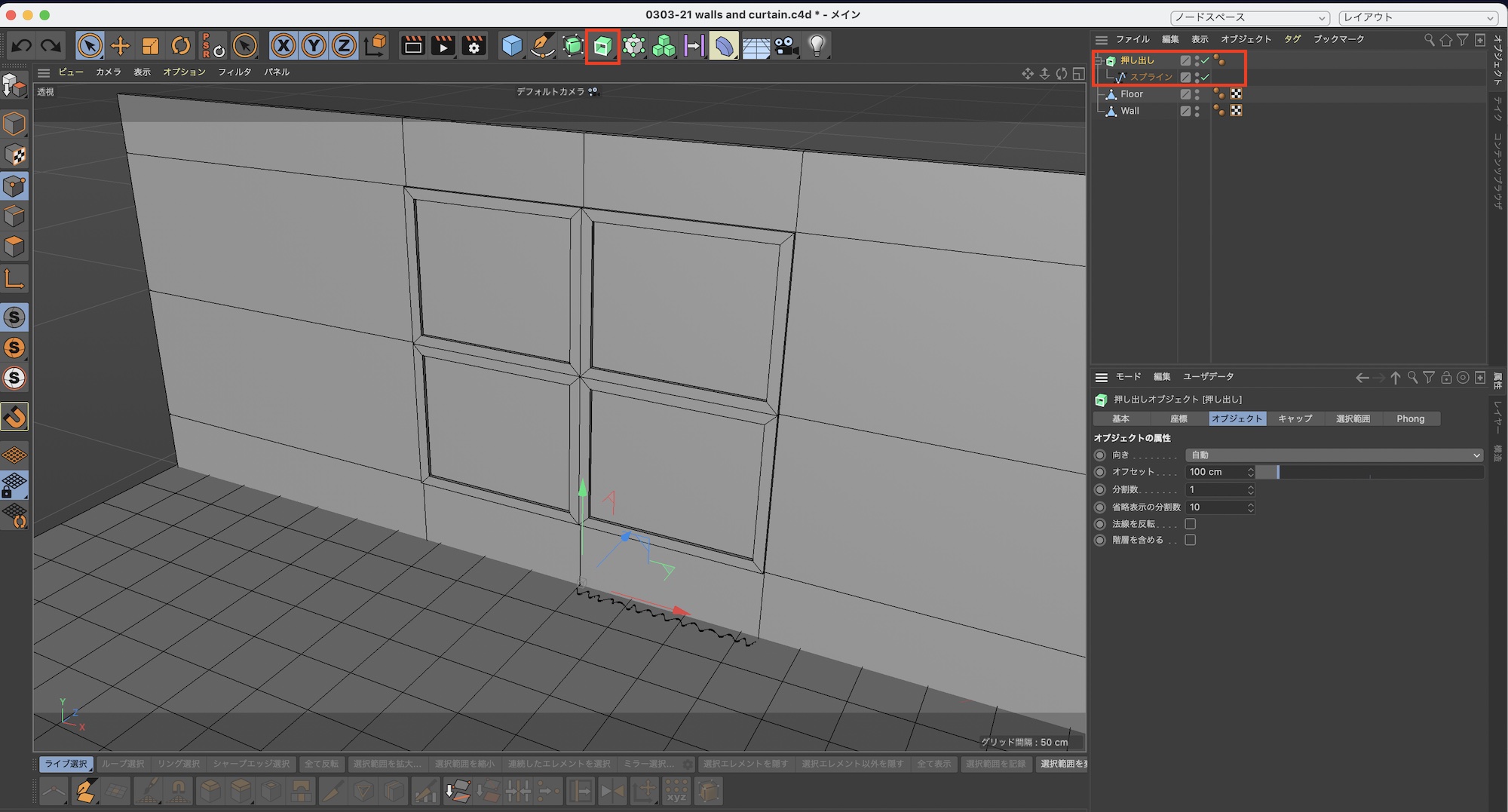Toggle the green check on 押し出し object
1508x812 pixels.
[1205, 60]
